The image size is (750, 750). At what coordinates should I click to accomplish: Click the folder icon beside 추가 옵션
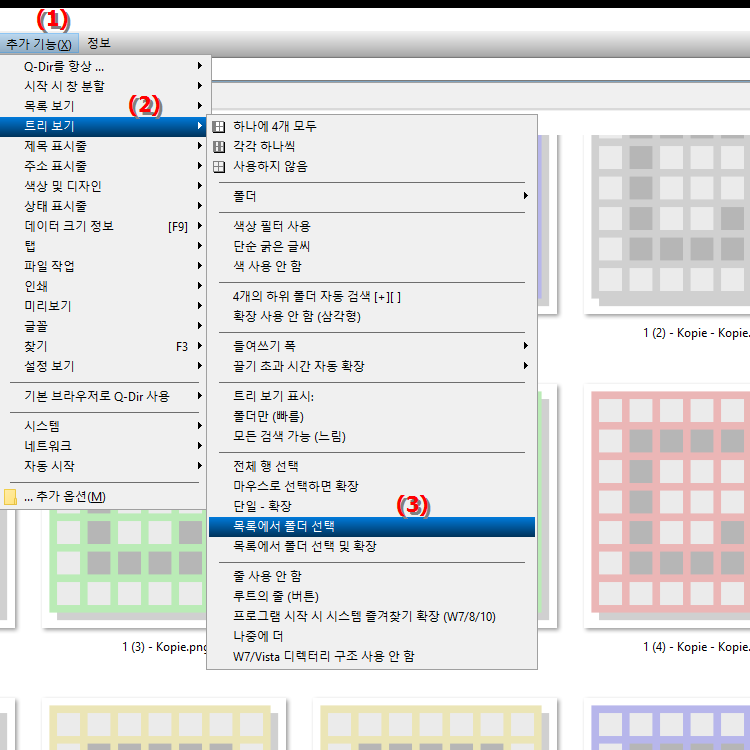tap(10, 496)
